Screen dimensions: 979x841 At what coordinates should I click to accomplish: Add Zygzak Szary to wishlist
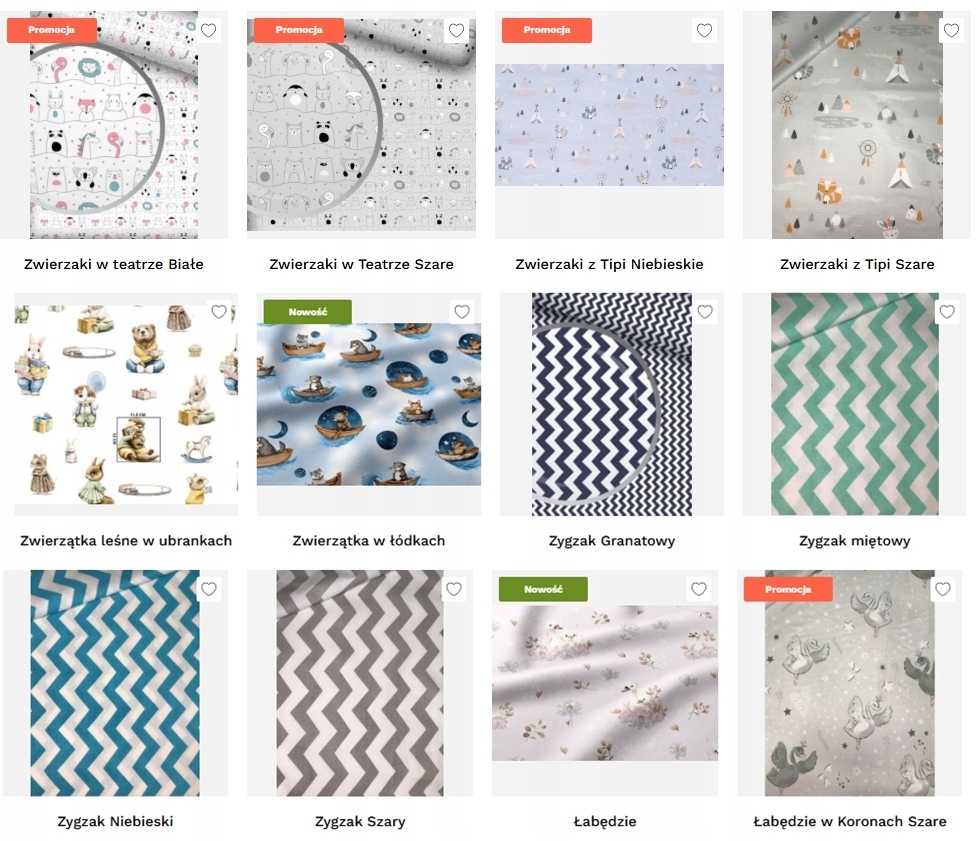click(x=454, y=589)
